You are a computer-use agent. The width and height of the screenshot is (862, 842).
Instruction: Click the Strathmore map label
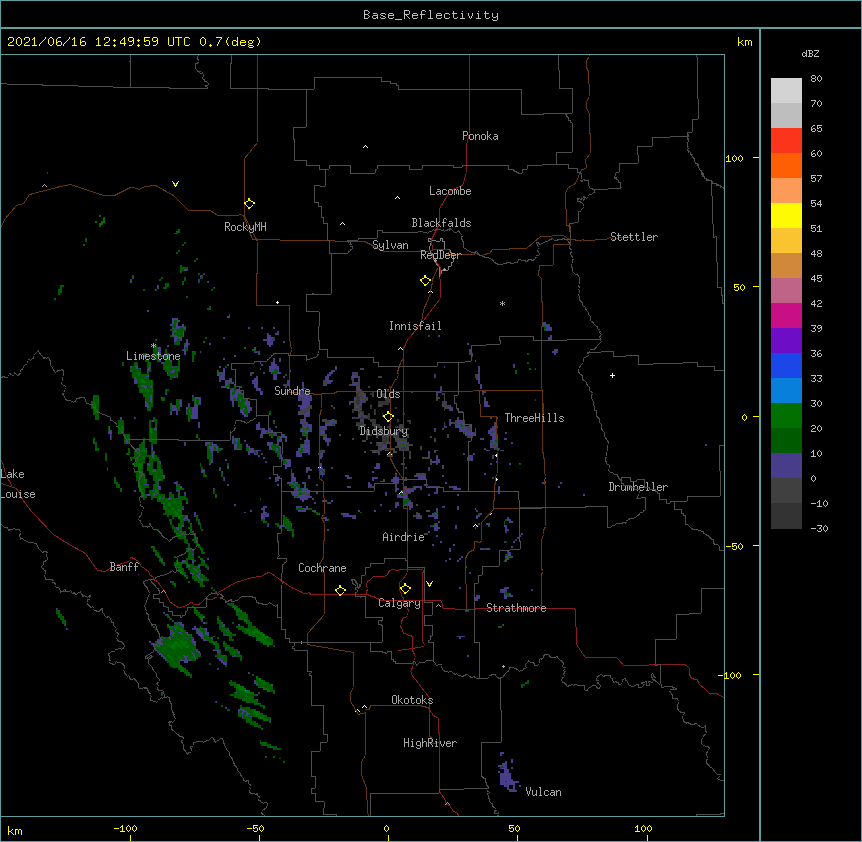pyautogui.click(x=516, y=608)
